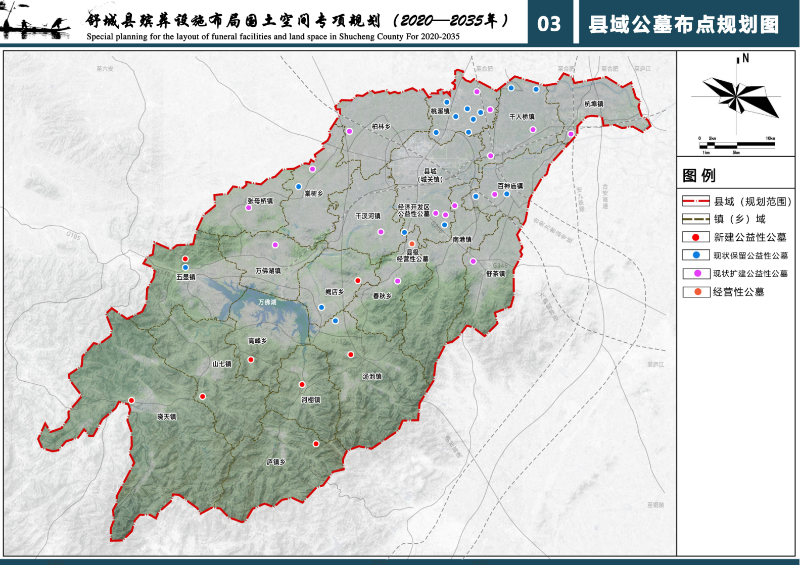Click the red marker on the border west of 晓天镇

131,402
